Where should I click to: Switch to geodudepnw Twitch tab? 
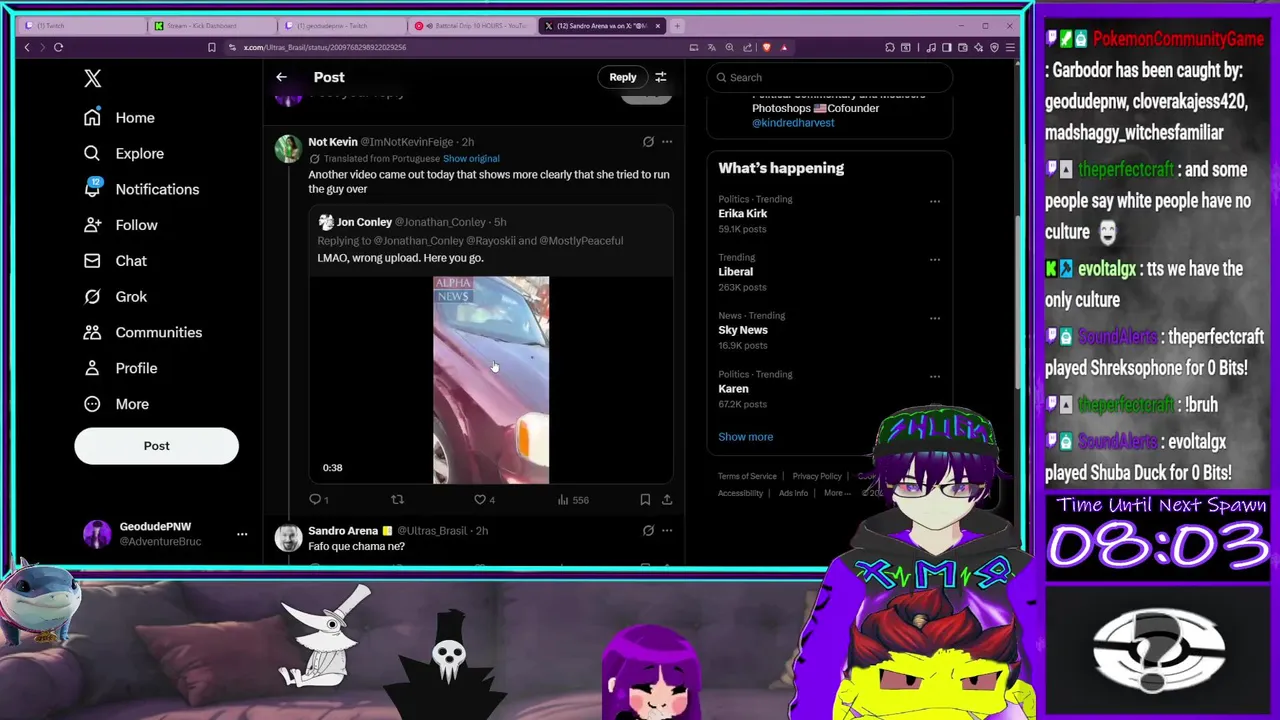pyautogui.click(x=340, y=26)
